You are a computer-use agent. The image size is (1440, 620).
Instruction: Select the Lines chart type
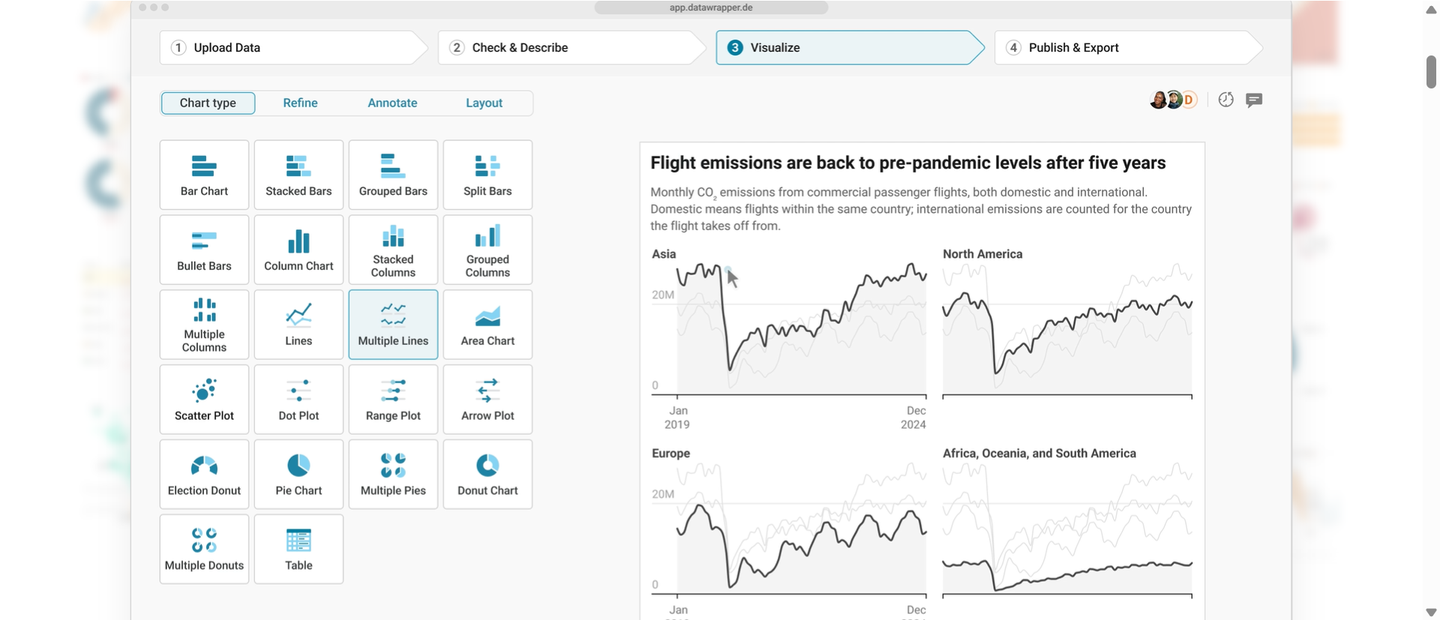tap(299, 325)
